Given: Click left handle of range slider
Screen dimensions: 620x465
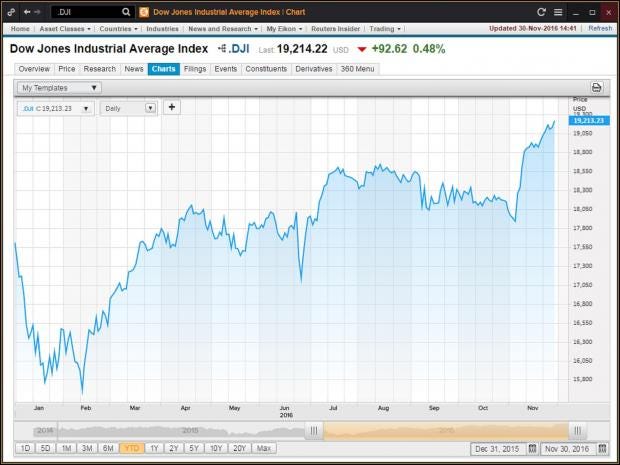Looking at the screenshot, I should pos(314,431).
